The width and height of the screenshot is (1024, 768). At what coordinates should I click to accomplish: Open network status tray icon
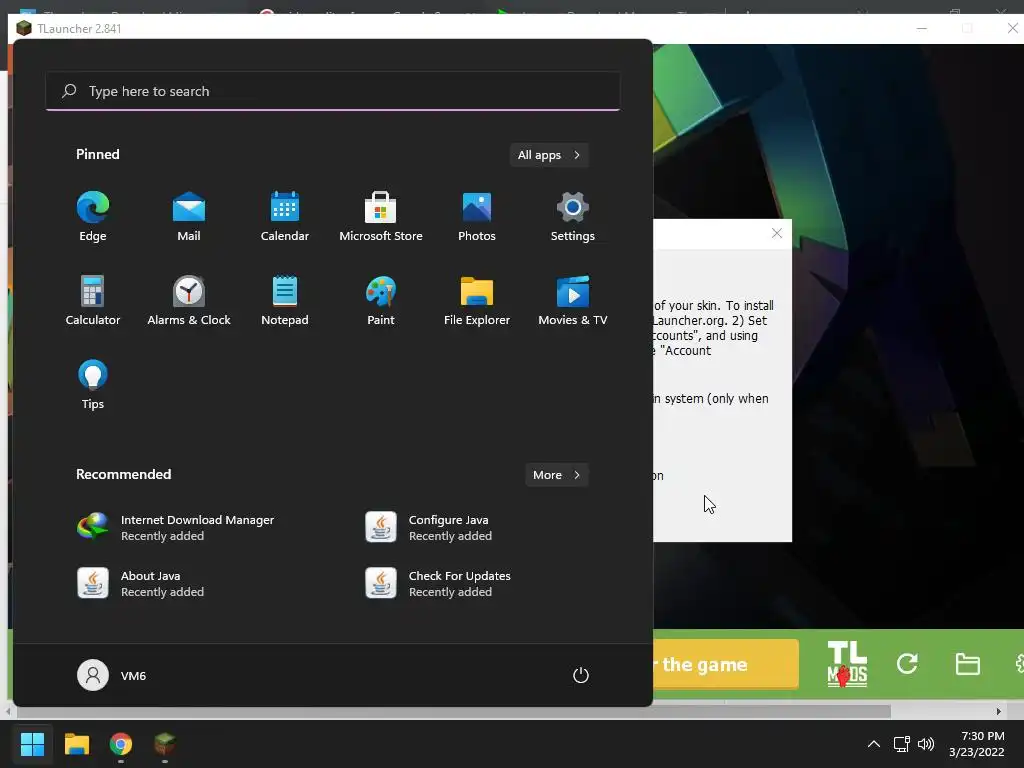(902, 744)
